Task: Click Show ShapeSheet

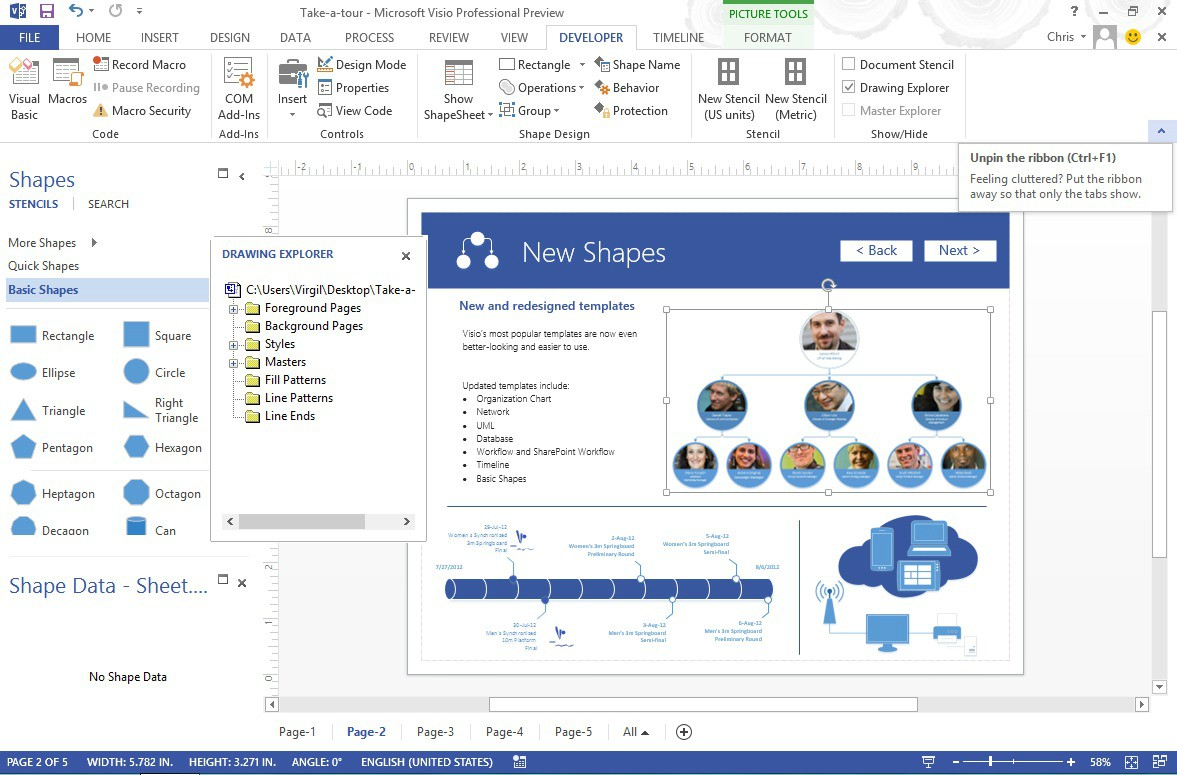Action: (x=457, y=87)
